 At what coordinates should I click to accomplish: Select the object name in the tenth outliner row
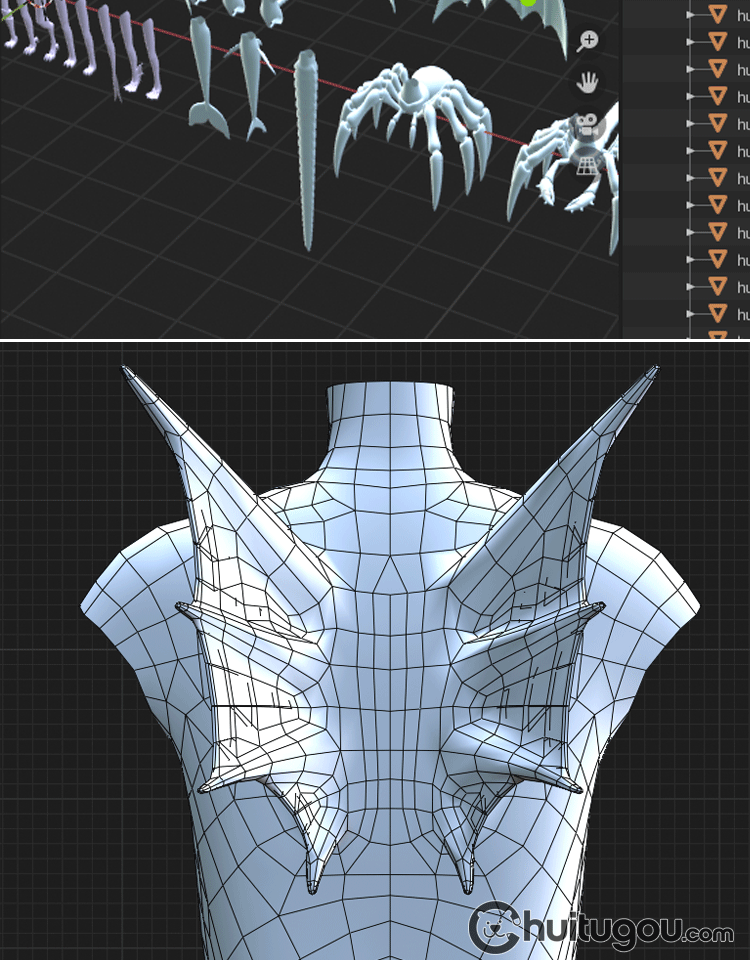point(743,260)
